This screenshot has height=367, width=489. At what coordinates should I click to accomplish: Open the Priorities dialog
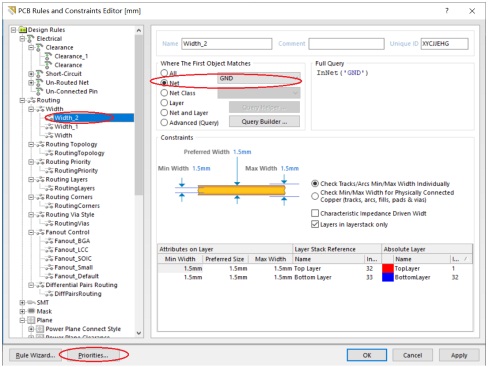click(x=93, y=356)
